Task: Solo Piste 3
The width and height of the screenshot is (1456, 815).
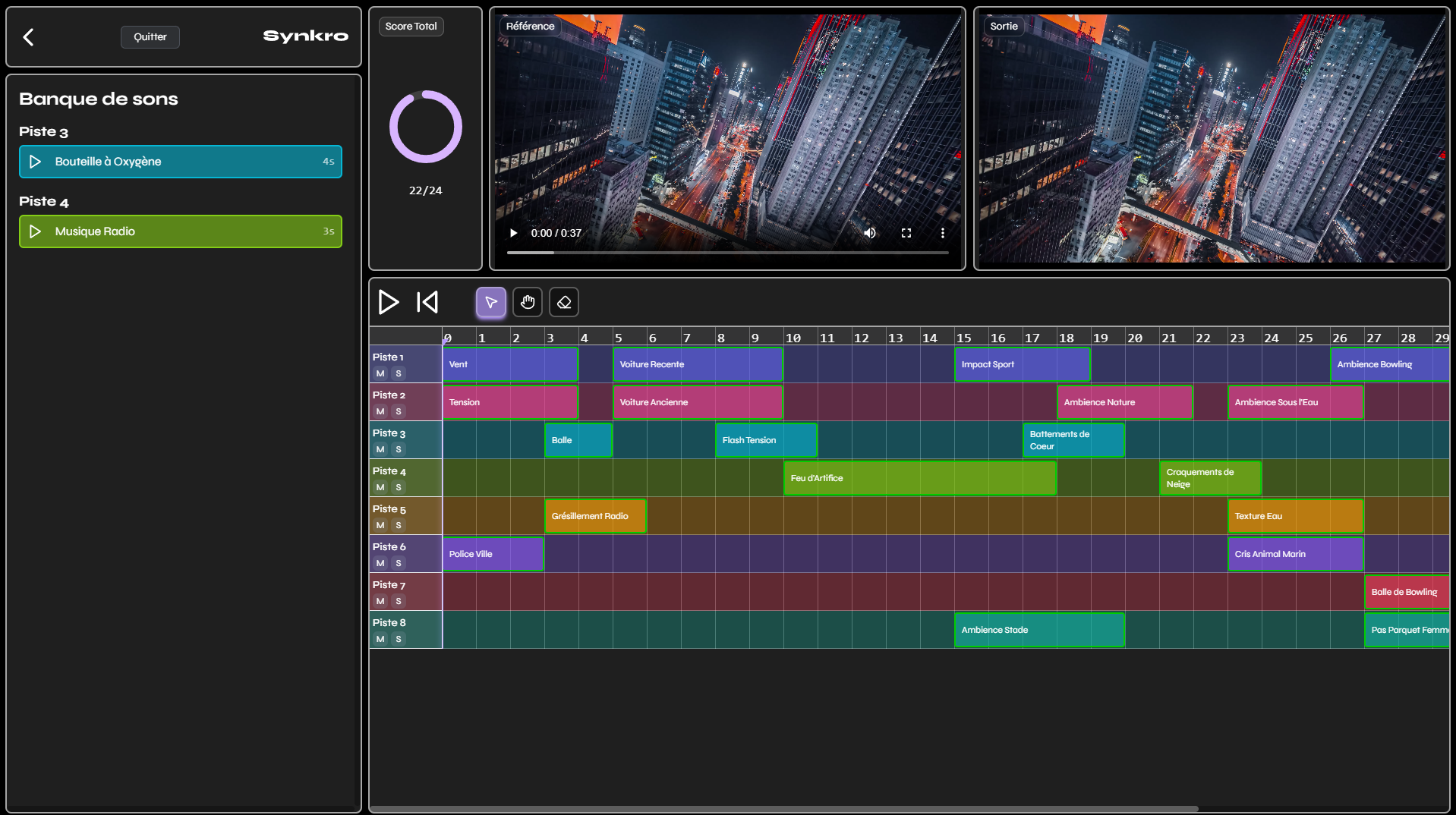Action: click(399, 449)
